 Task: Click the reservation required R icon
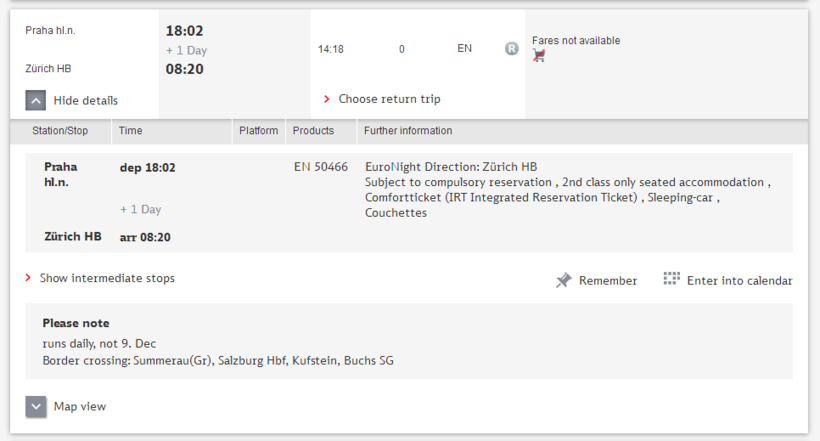[511, 49]
